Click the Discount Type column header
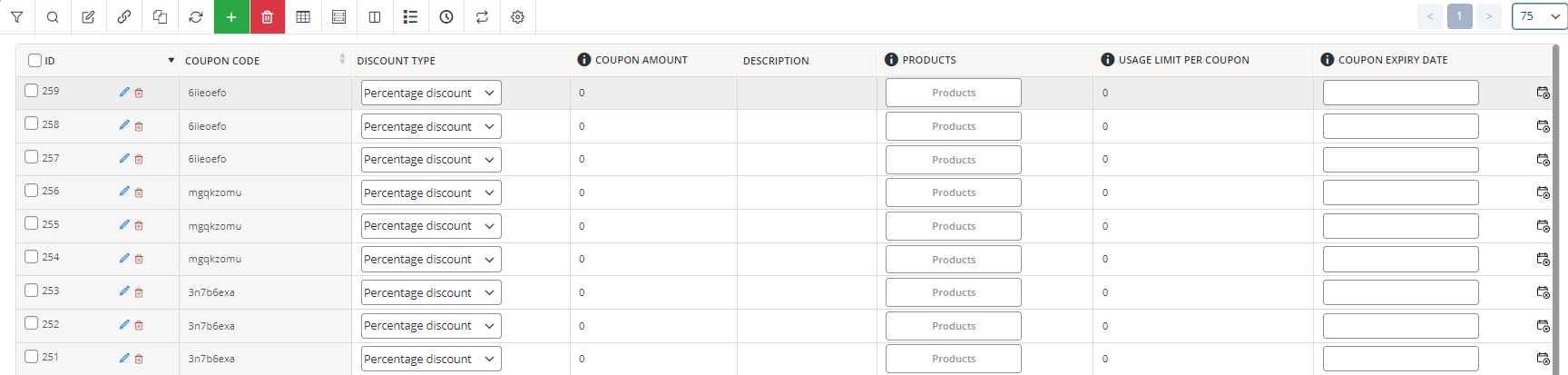 [396, 61]
